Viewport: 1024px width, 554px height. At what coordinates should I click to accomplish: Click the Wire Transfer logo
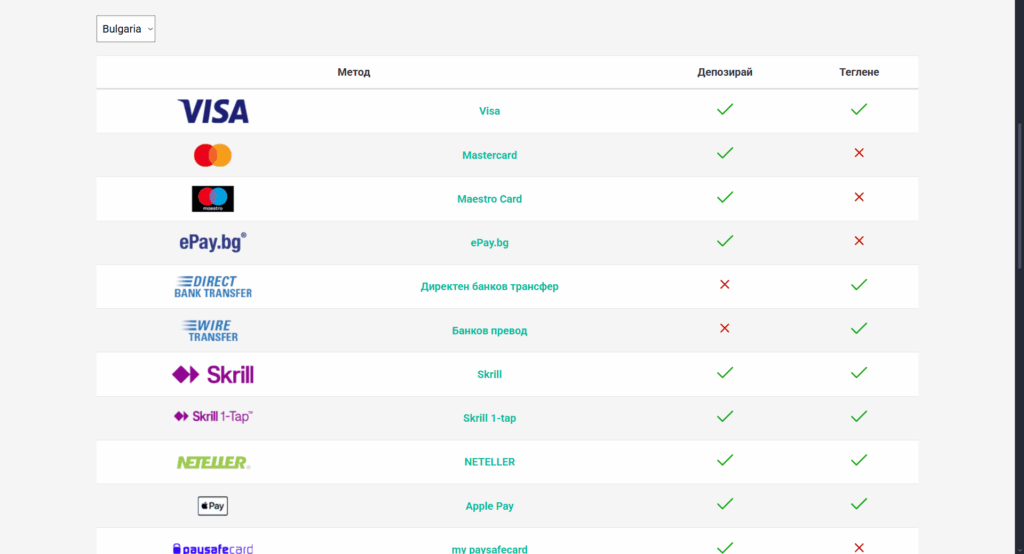213,330
